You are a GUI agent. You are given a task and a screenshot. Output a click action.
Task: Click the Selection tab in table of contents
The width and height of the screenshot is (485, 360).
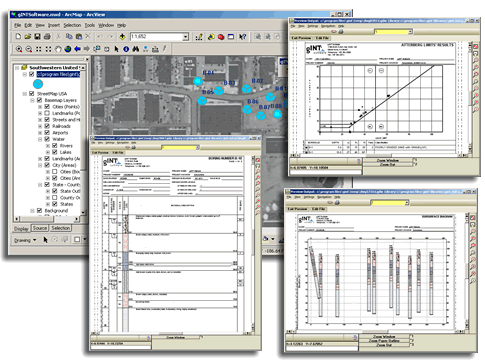(x=61, y=228)
